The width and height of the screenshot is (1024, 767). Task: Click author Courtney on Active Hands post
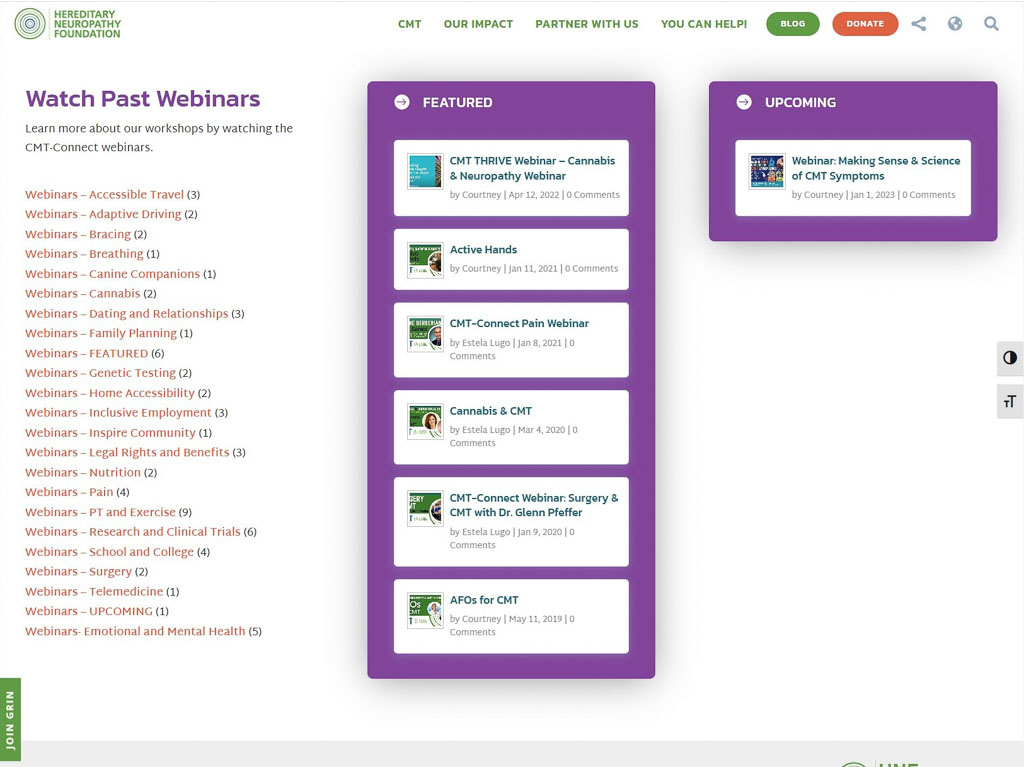[x=481, y=269]
